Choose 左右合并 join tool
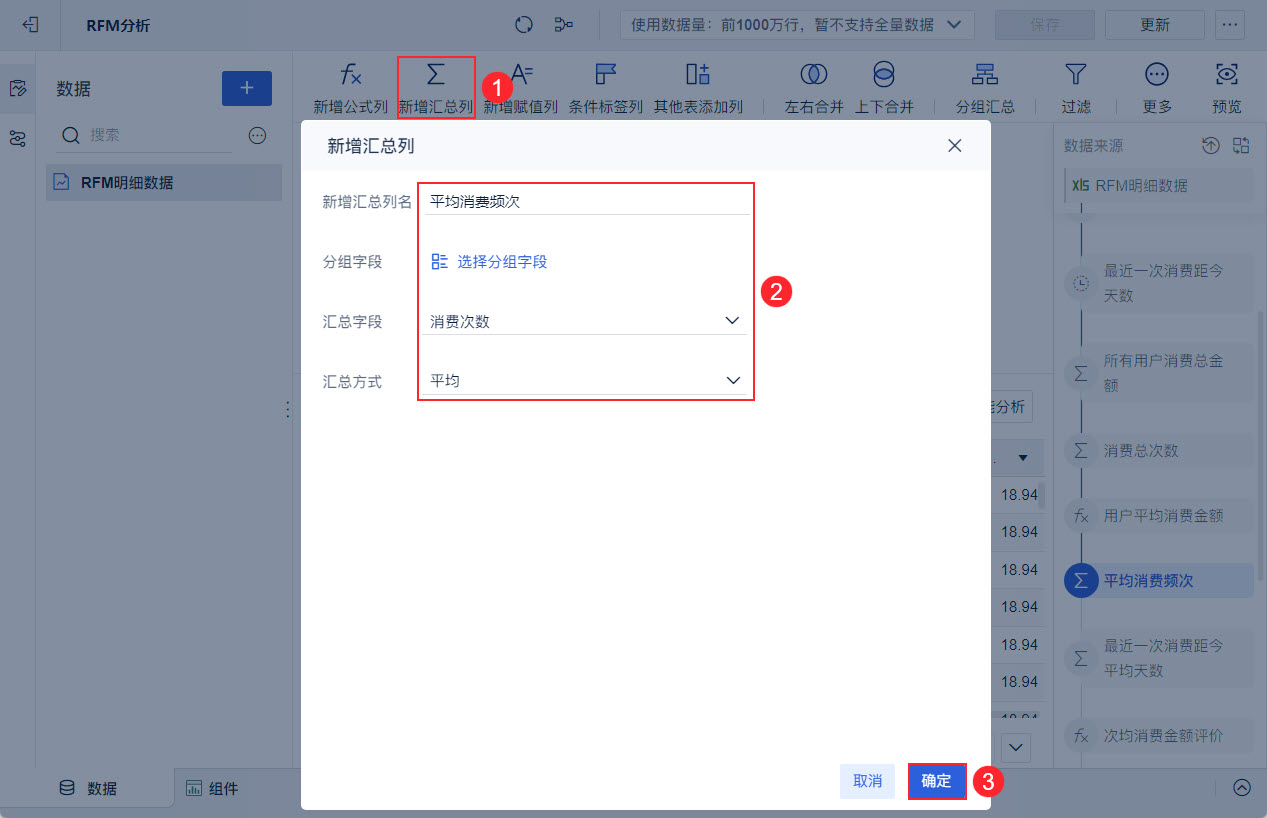Image resolution: width=1267 pixels, height=818 pixels. tap(814, 88)
